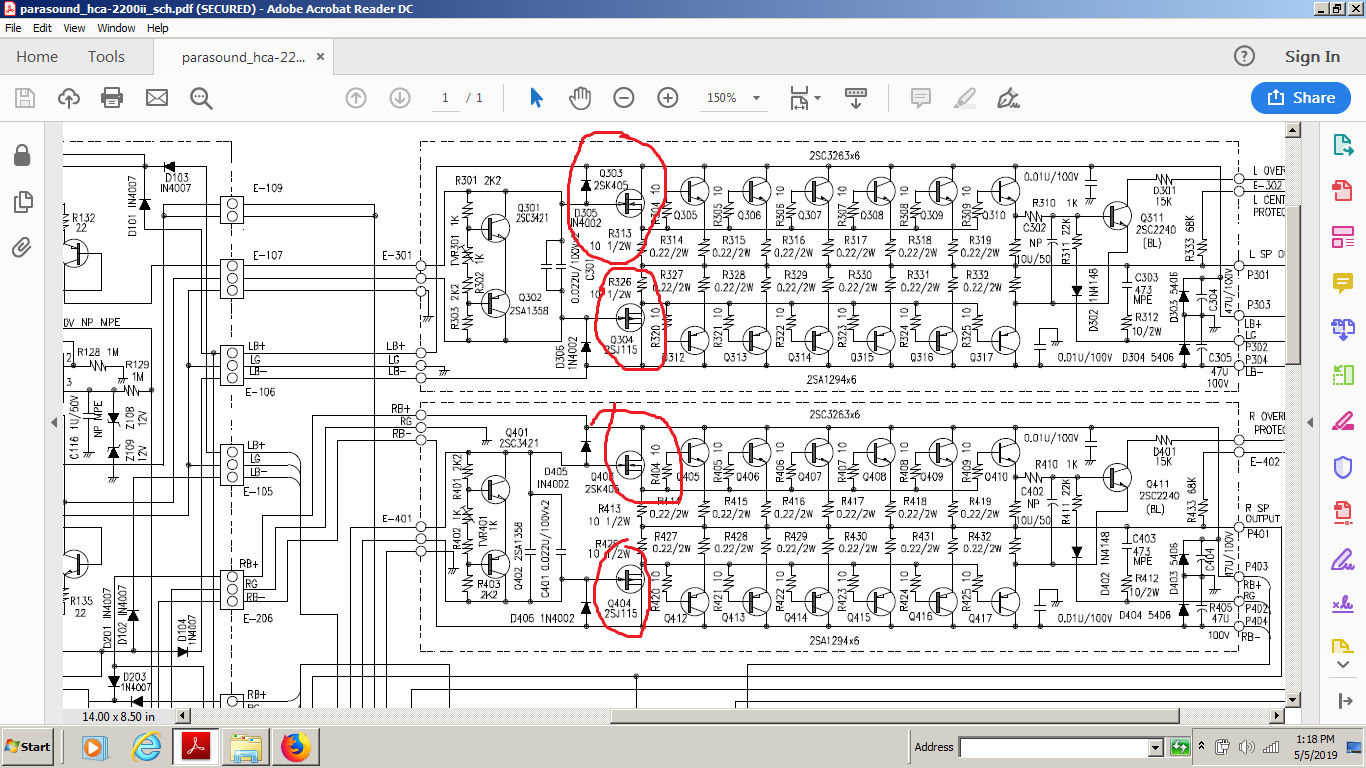Click vertical scrollbar down arrow
The image size is (1366, 768).
tap(1292, 699)
